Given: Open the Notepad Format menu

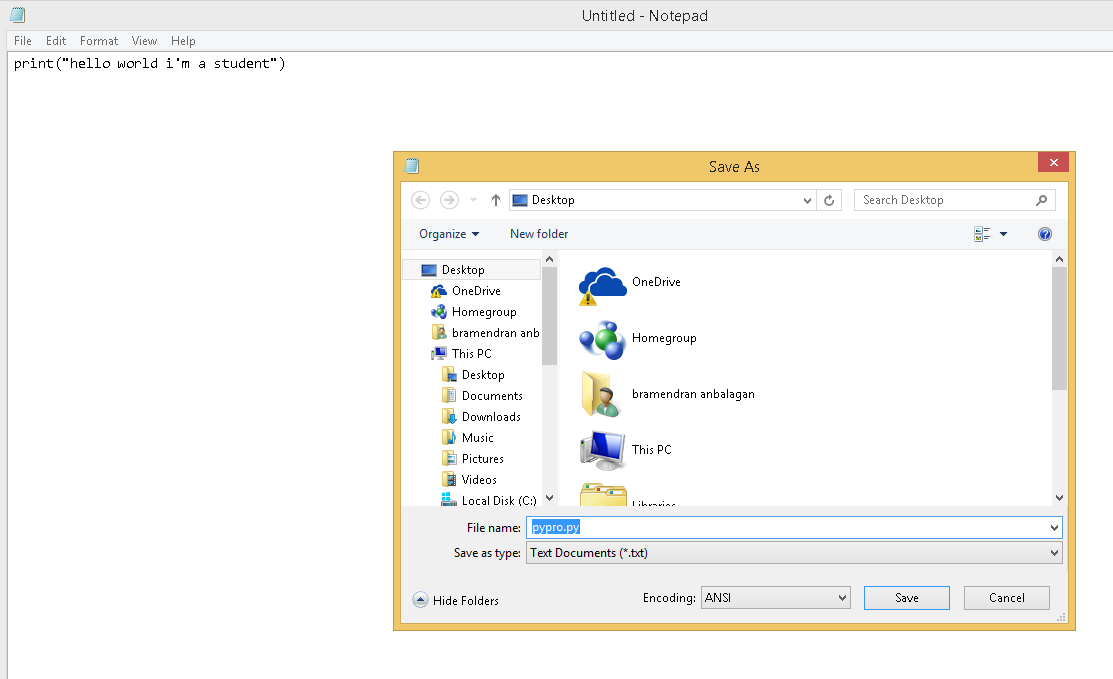Looking at the screenshot, I should coord(99,40).
